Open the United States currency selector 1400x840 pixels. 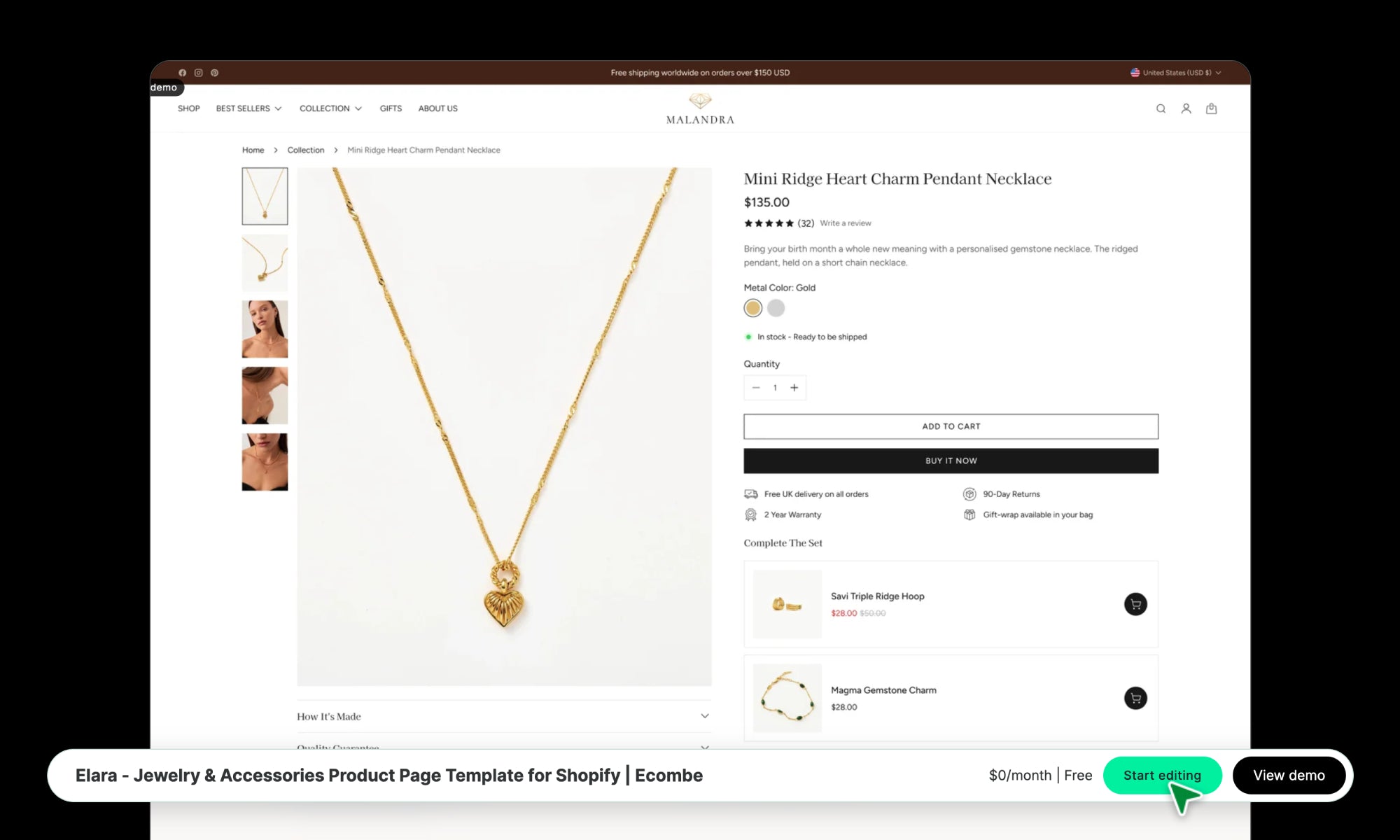click(1176, 73)
